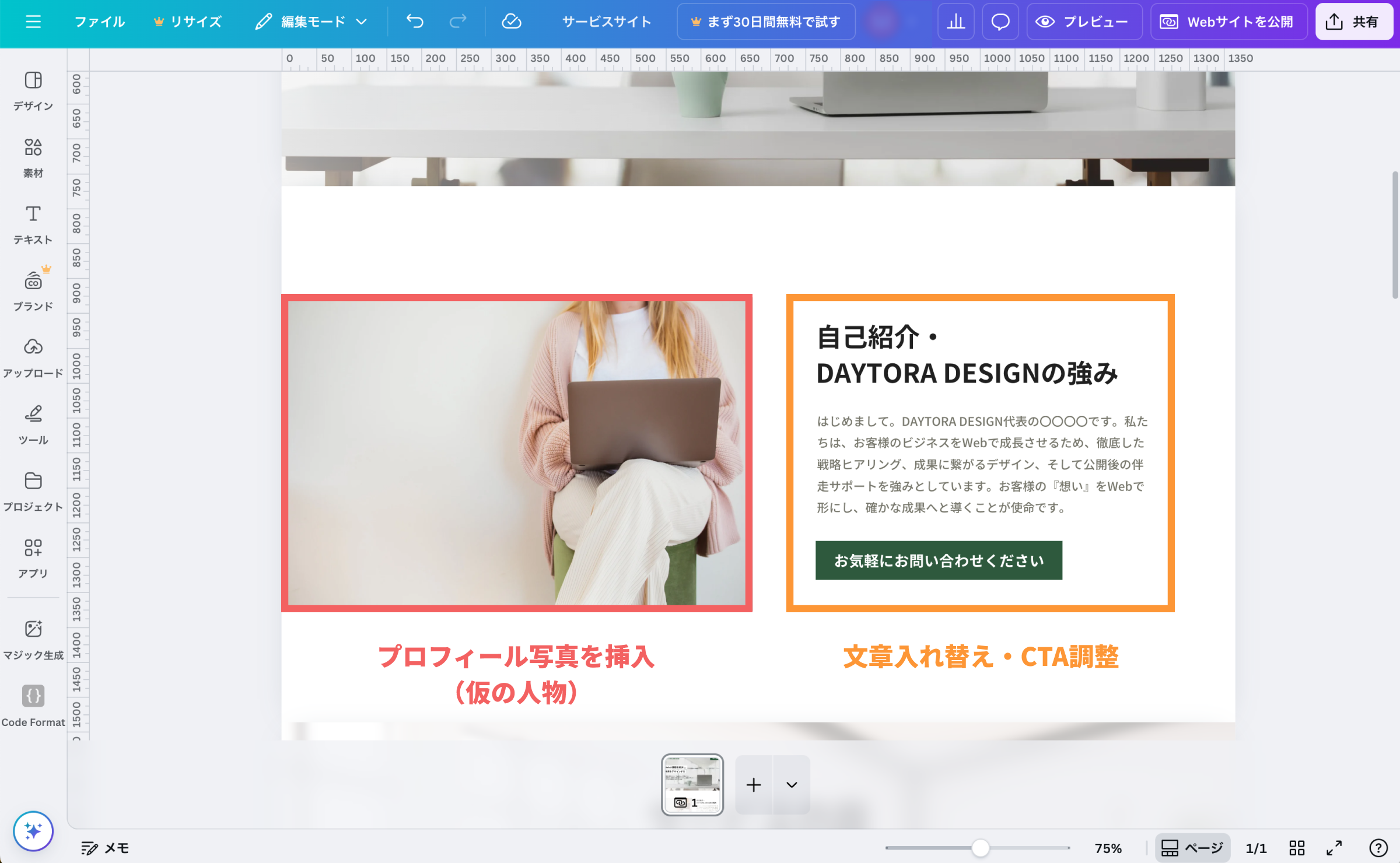Viewport: 1400px width, 863px height.
Task: Start the 30日間無料で試す trial
Action: [766, 22]
